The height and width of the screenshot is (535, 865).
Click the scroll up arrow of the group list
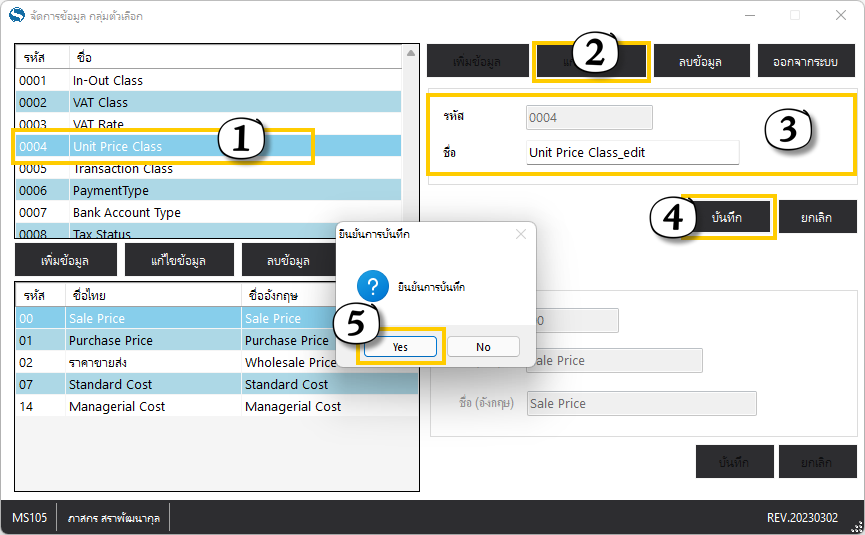(409, 52)
